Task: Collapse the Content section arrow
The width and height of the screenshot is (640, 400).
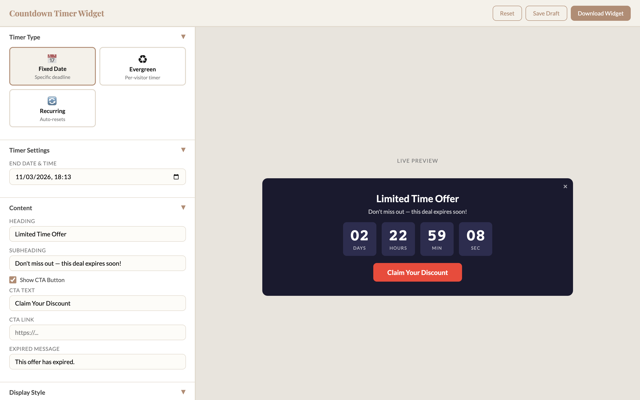Action: click(x=183, y=207)
